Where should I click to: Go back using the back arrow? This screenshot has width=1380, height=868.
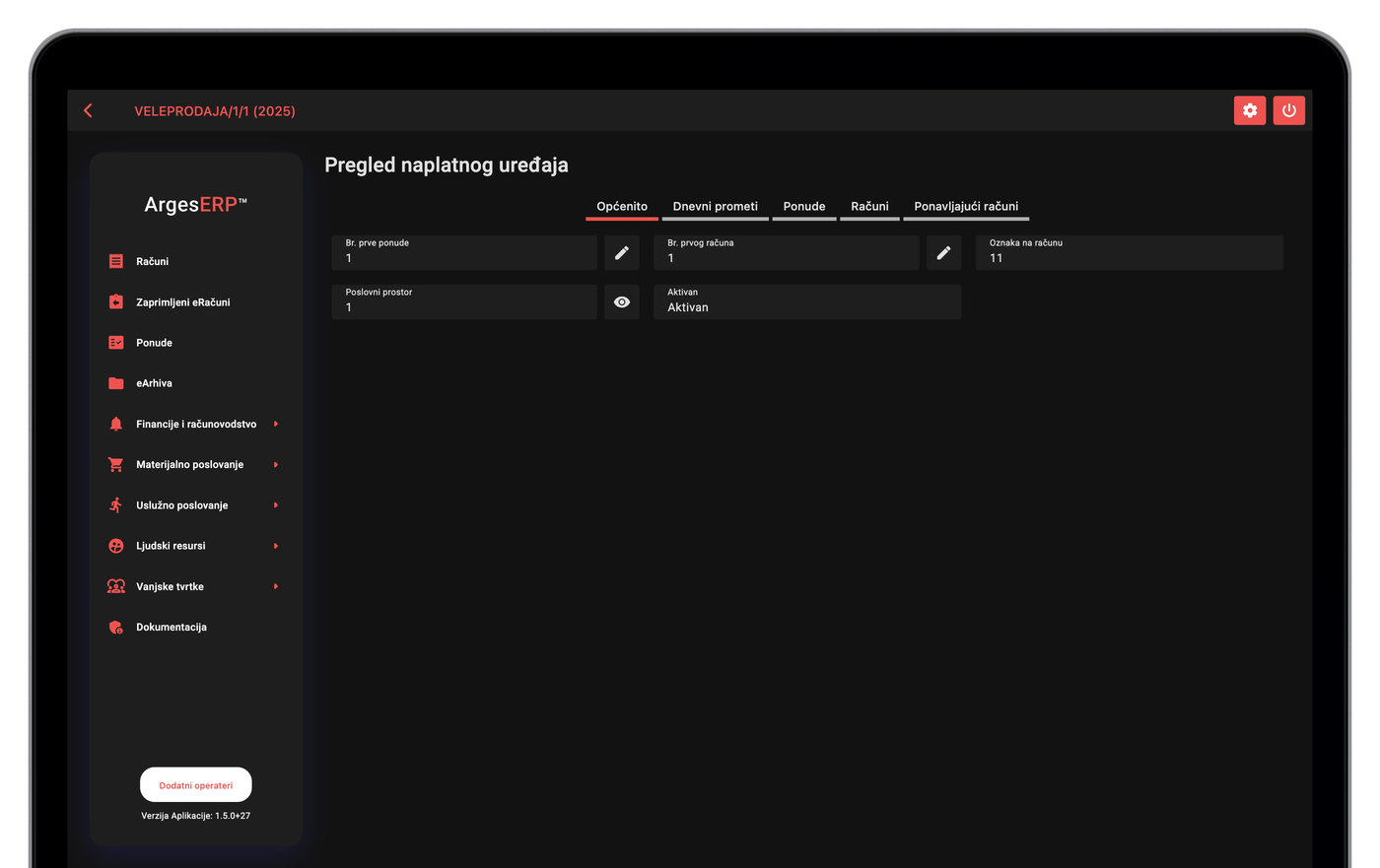tap(89, 110)
